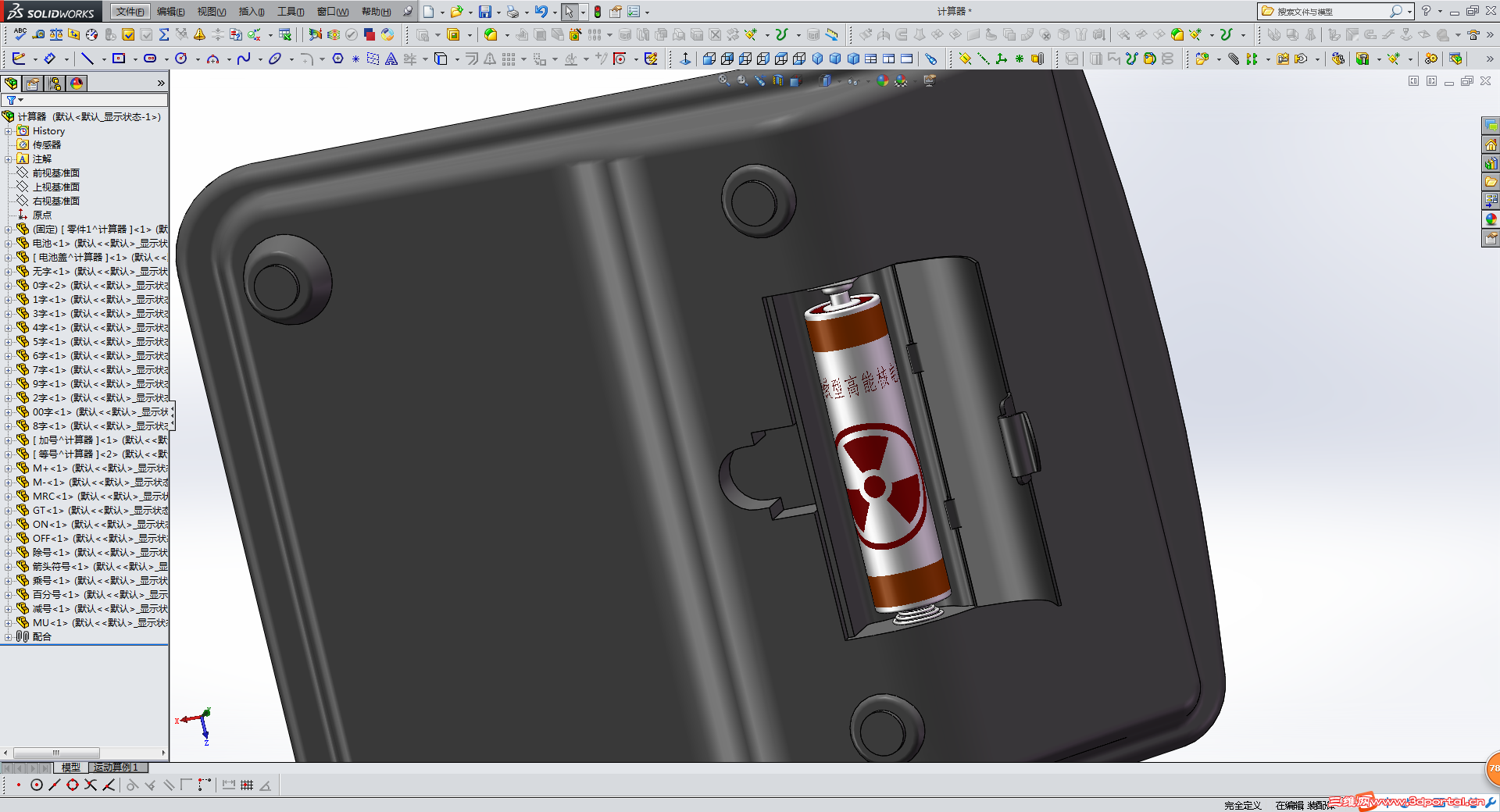Screen dimensions: 1500x812
Task: Expand the History node in feature tree
Action: click(x=9, y=131)
